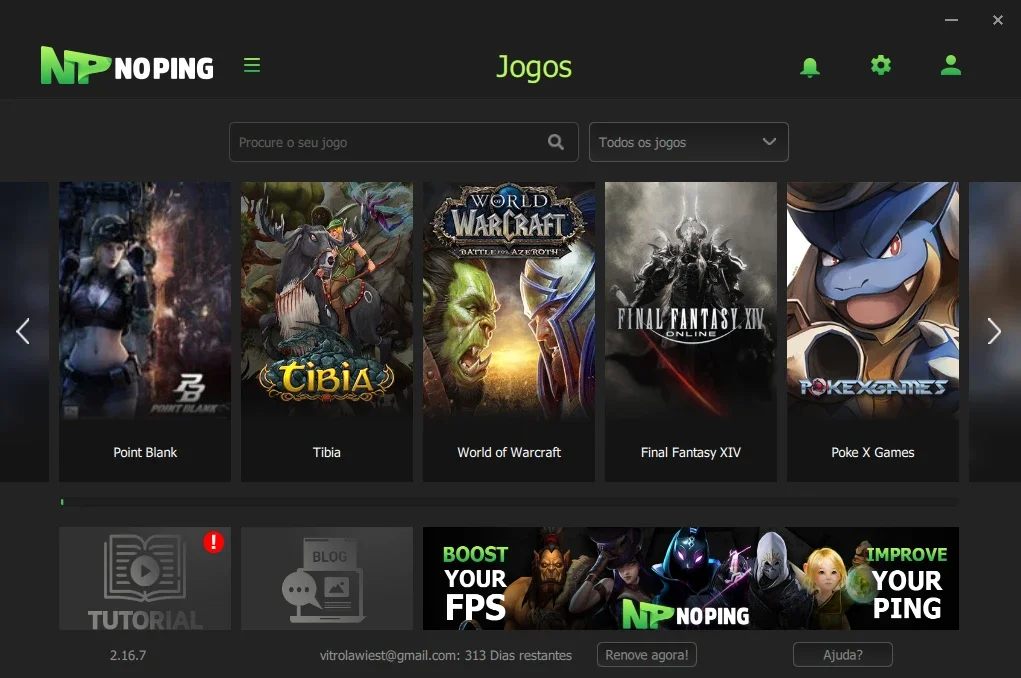Open user account profile icon
The width and height of the screenshot is (1021, 678).
click(x=951, y=65)
